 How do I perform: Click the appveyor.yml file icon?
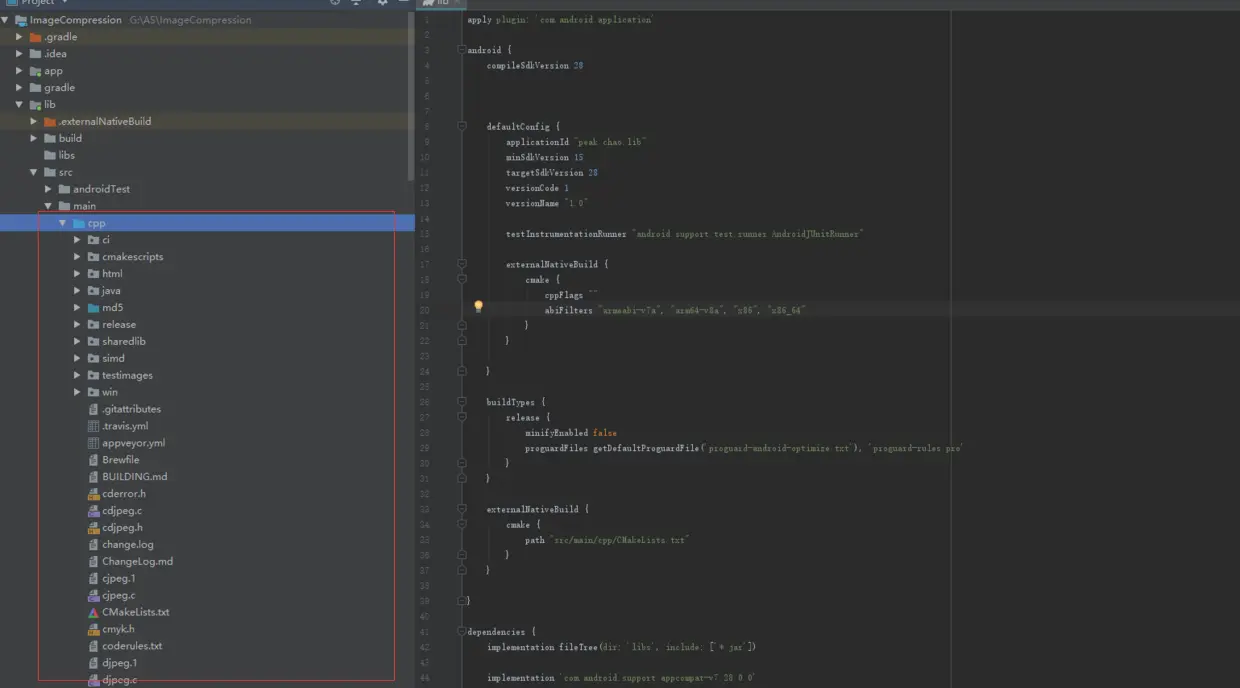[94, 443]
